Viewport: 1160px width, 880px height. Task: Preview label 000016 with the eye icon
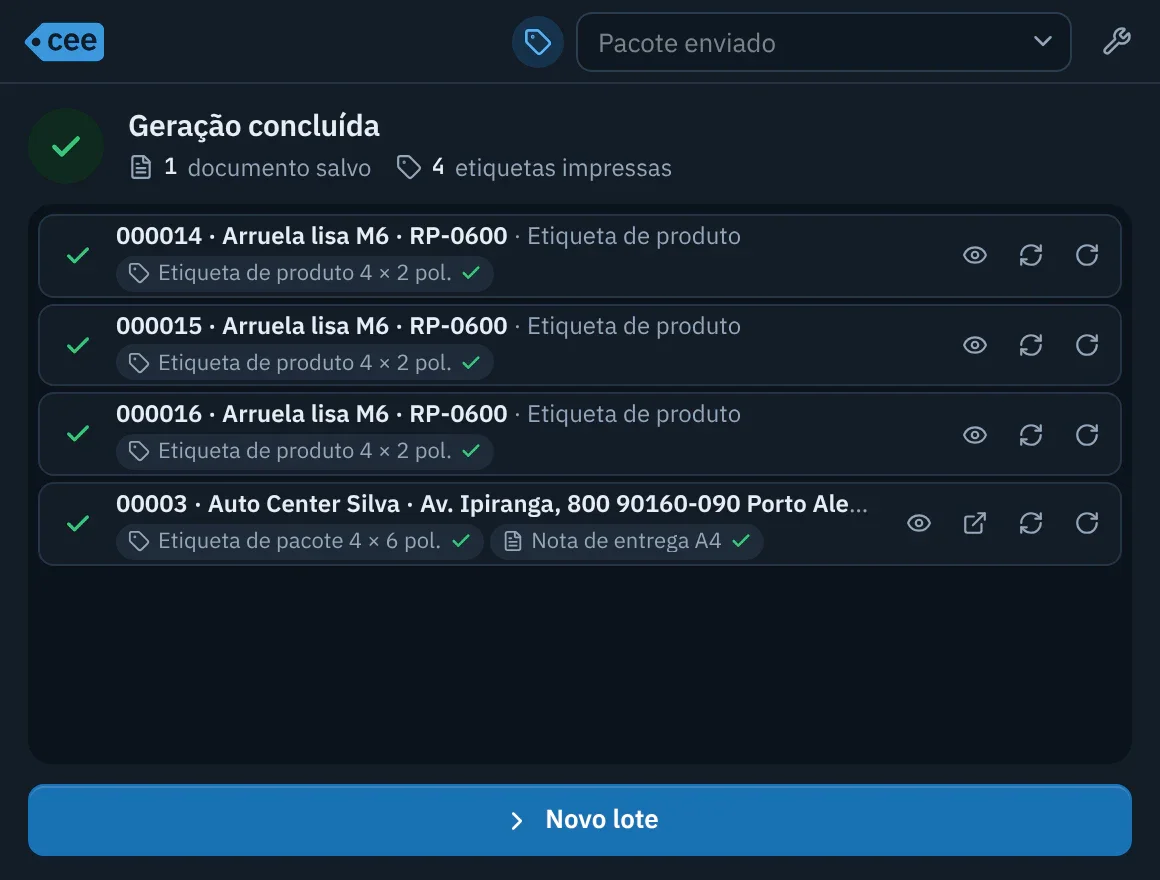[x=974, y=435]
